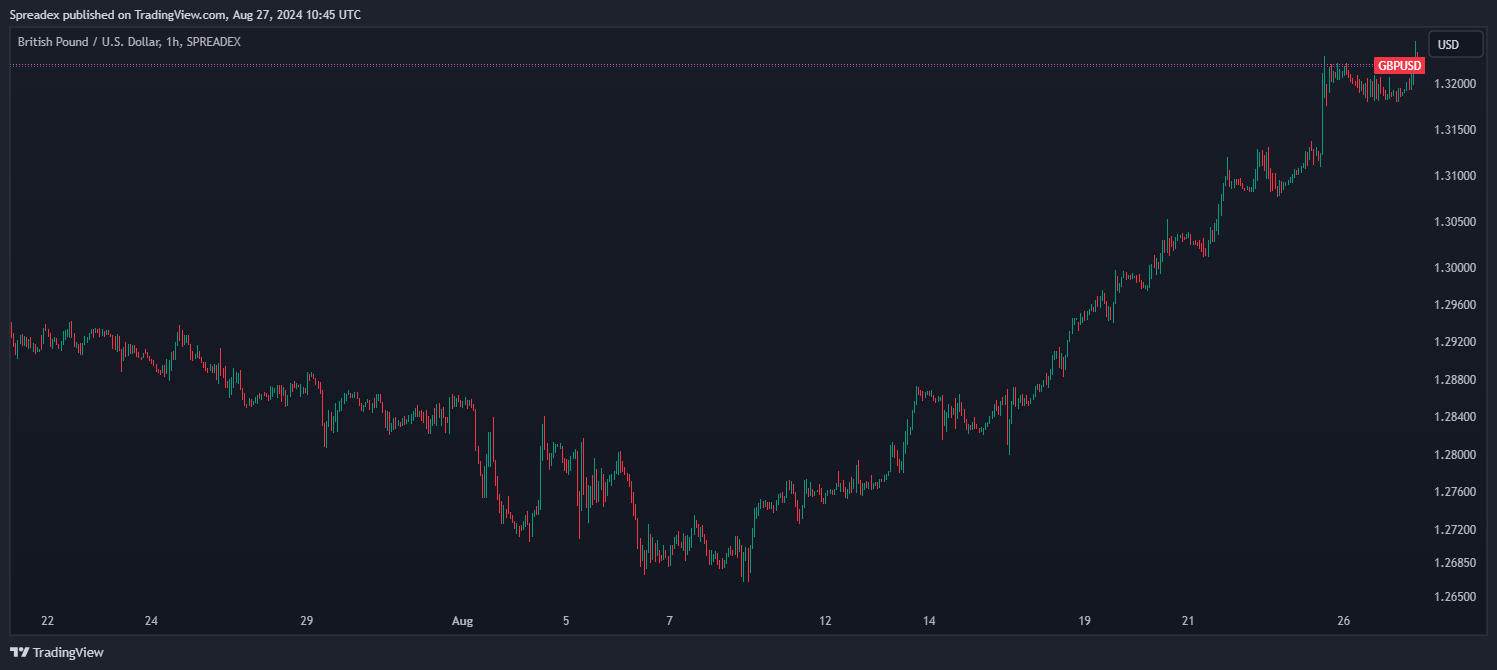Image resolution: width=1497 pixels, height=670 pixels.
Task: Click the 5 date label on time axis
Action: coord(566,621)
